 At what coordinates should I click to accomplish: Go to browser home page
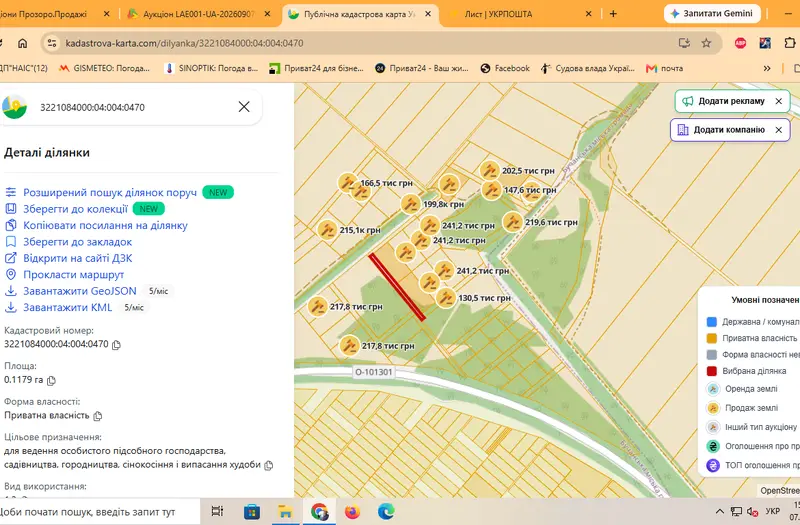pyautogui.click(x=22, y=43)
